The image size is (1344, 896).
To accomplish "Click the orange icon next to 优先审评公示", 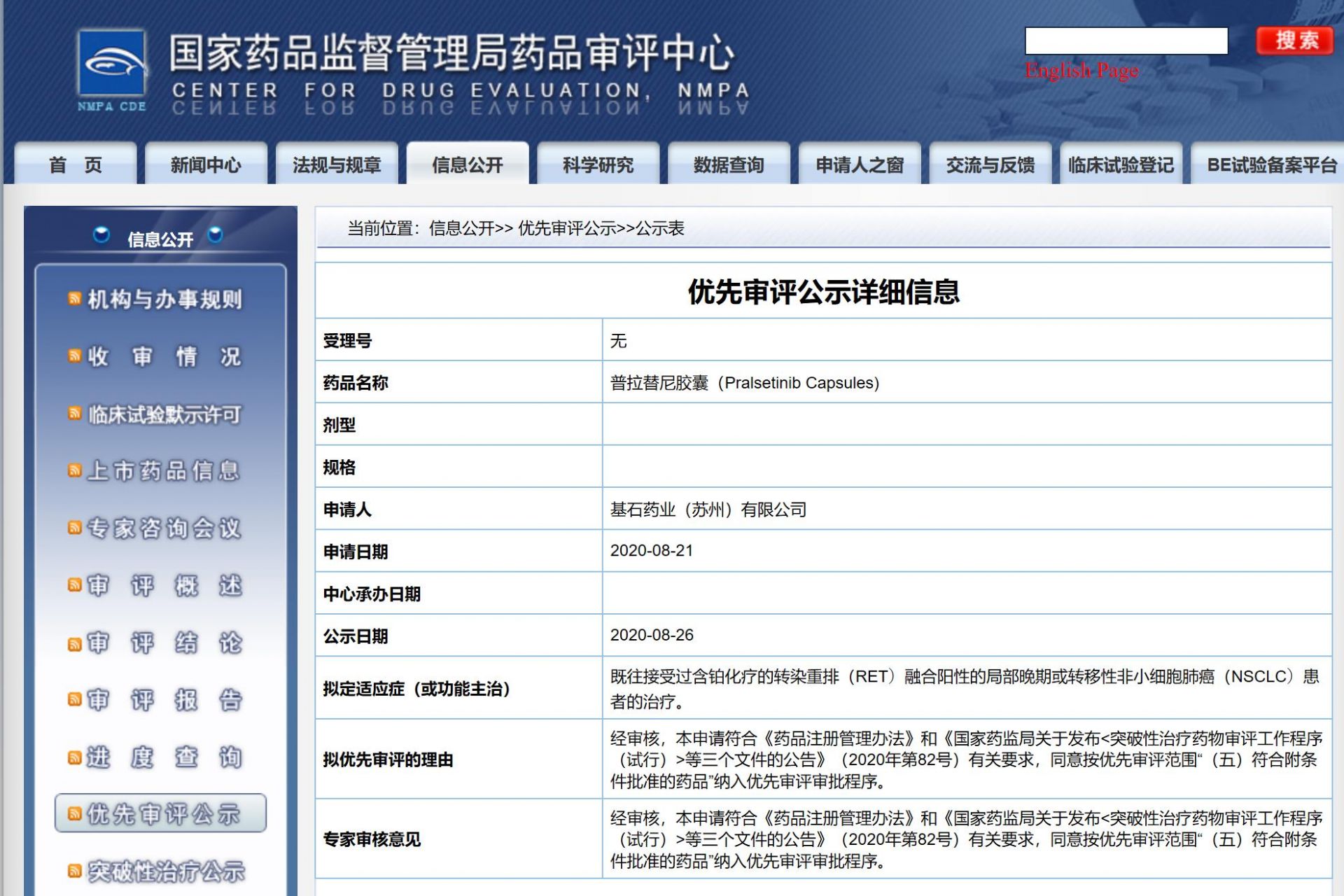I will (x=74, y=813).
